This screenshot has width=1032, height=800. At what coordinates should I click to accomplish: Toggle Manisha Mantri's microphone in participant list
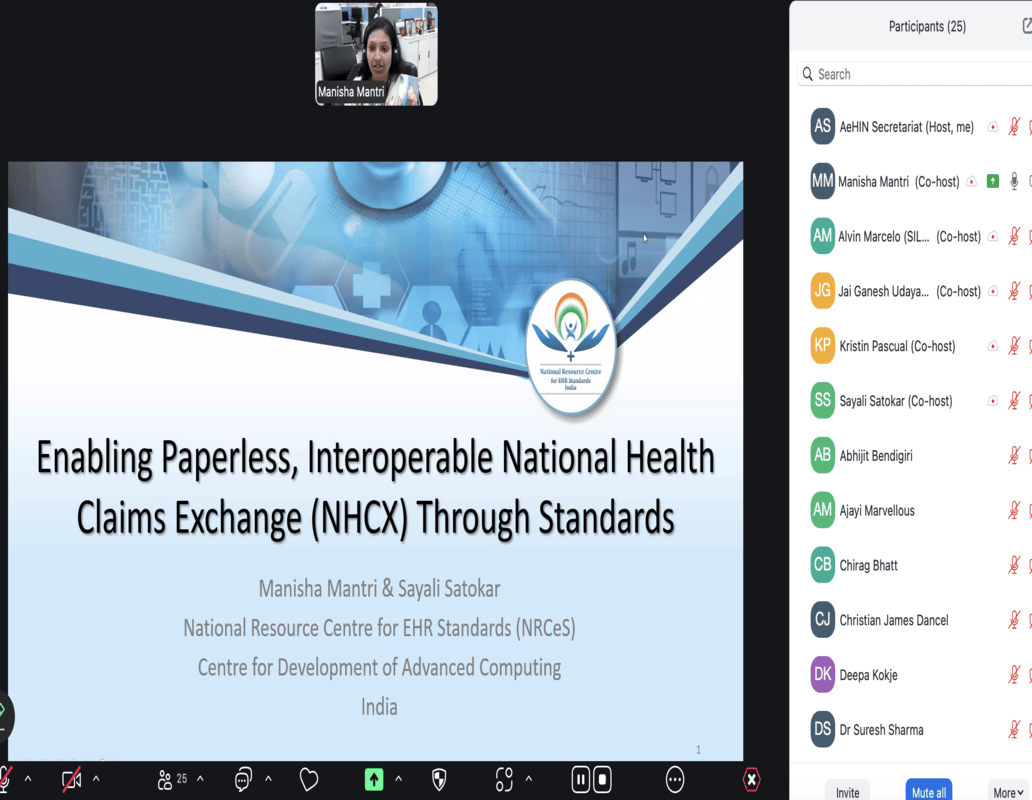click(1014, 181)
